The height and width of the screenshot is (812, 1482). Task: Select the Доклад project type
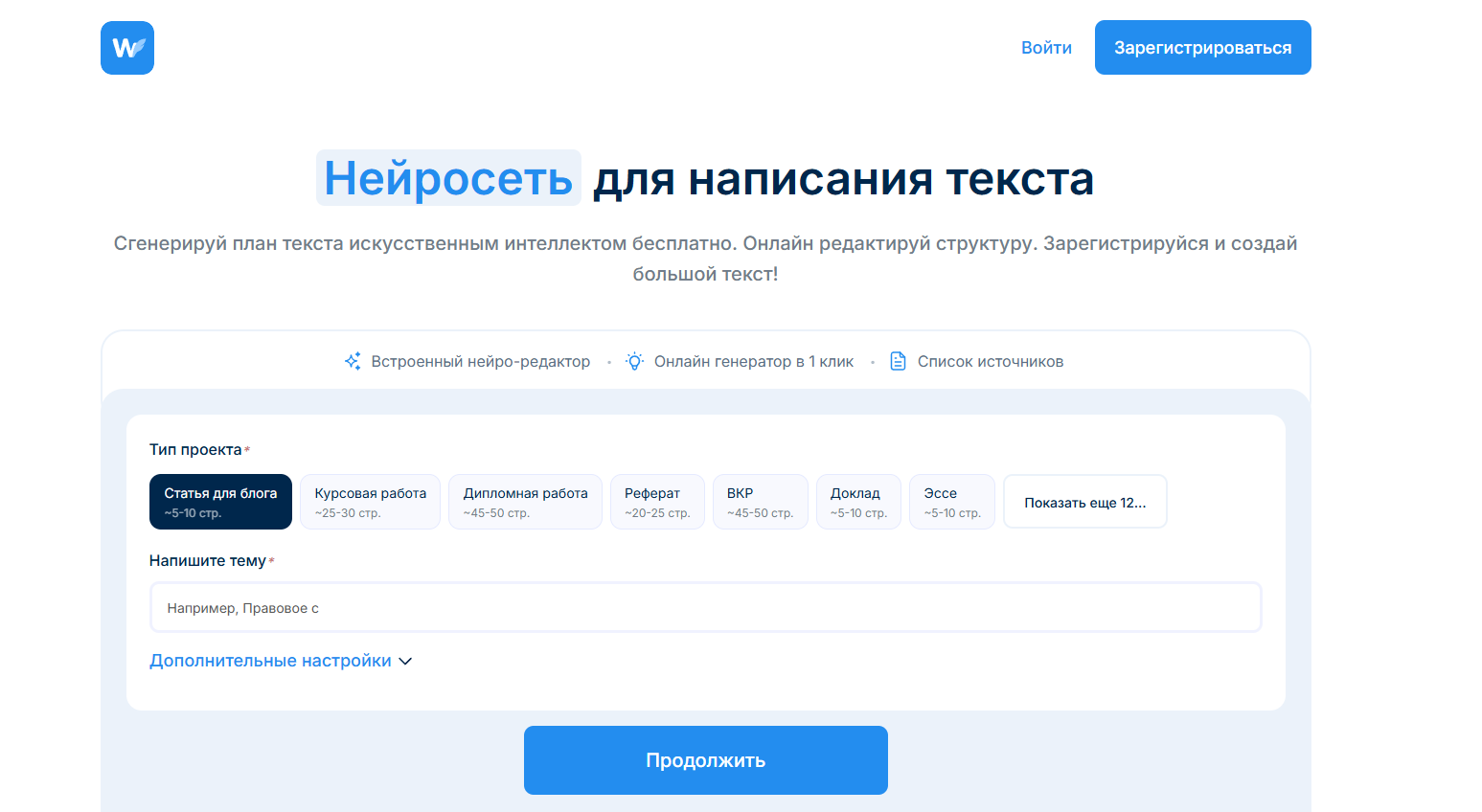[x=858, y=502]
